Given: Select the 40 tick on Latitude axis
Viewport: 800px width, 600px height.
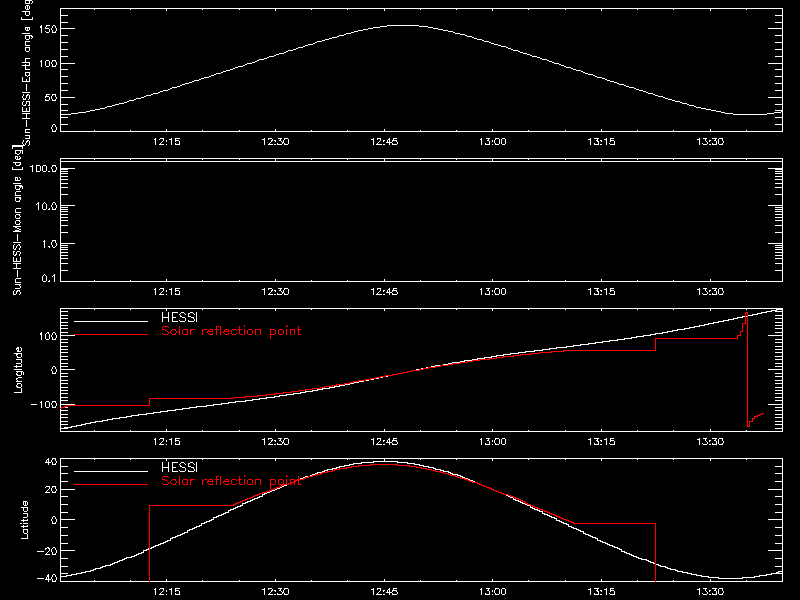Looking at the screenshot, I should point(51,462).
